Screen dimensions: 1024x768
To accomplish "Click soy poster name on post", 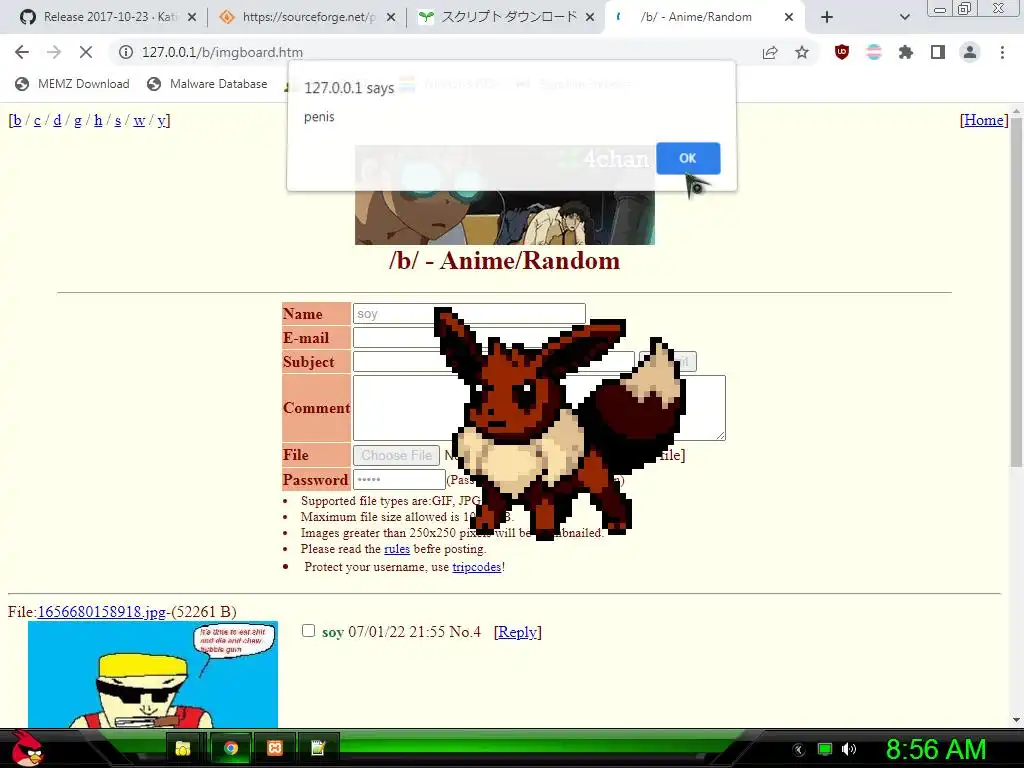I will coord(333,632).
